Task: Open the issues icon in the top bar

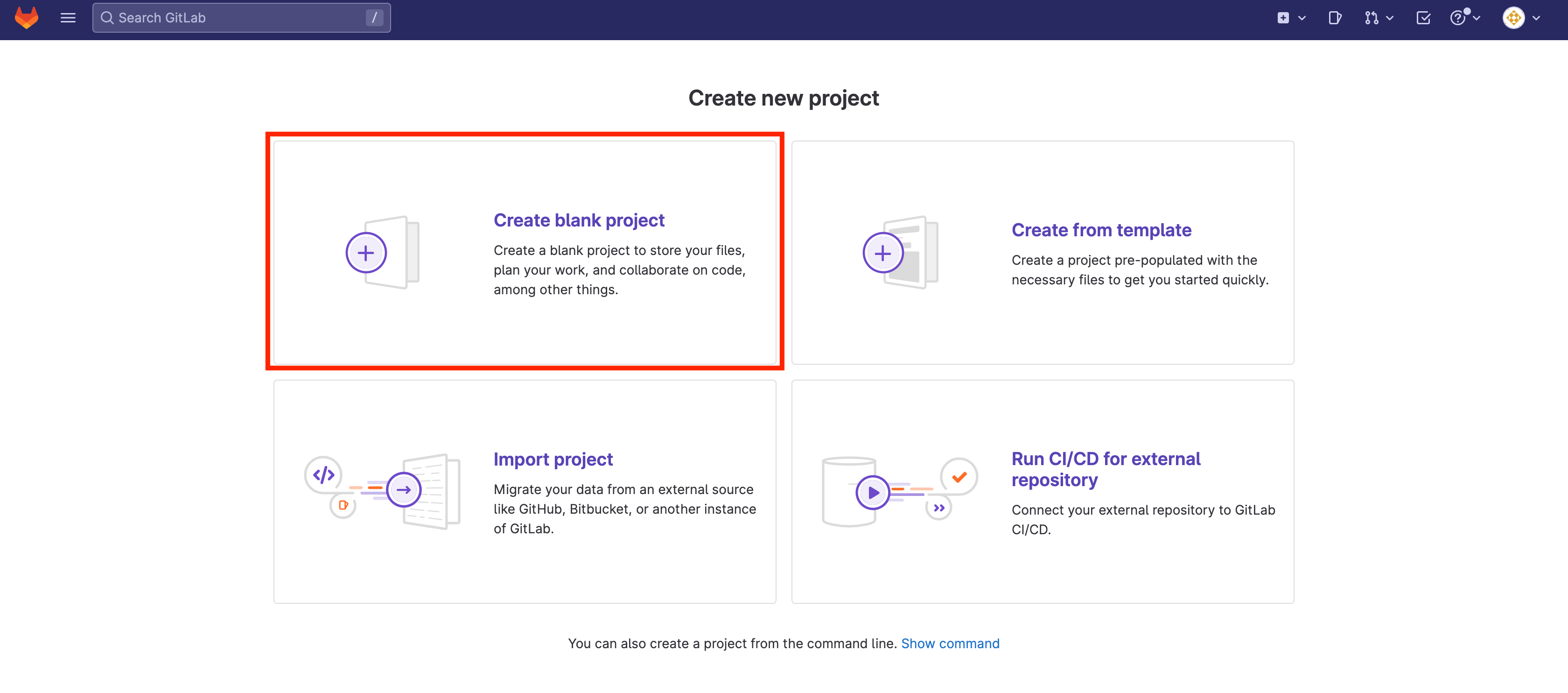Action: click(1335, 18)
